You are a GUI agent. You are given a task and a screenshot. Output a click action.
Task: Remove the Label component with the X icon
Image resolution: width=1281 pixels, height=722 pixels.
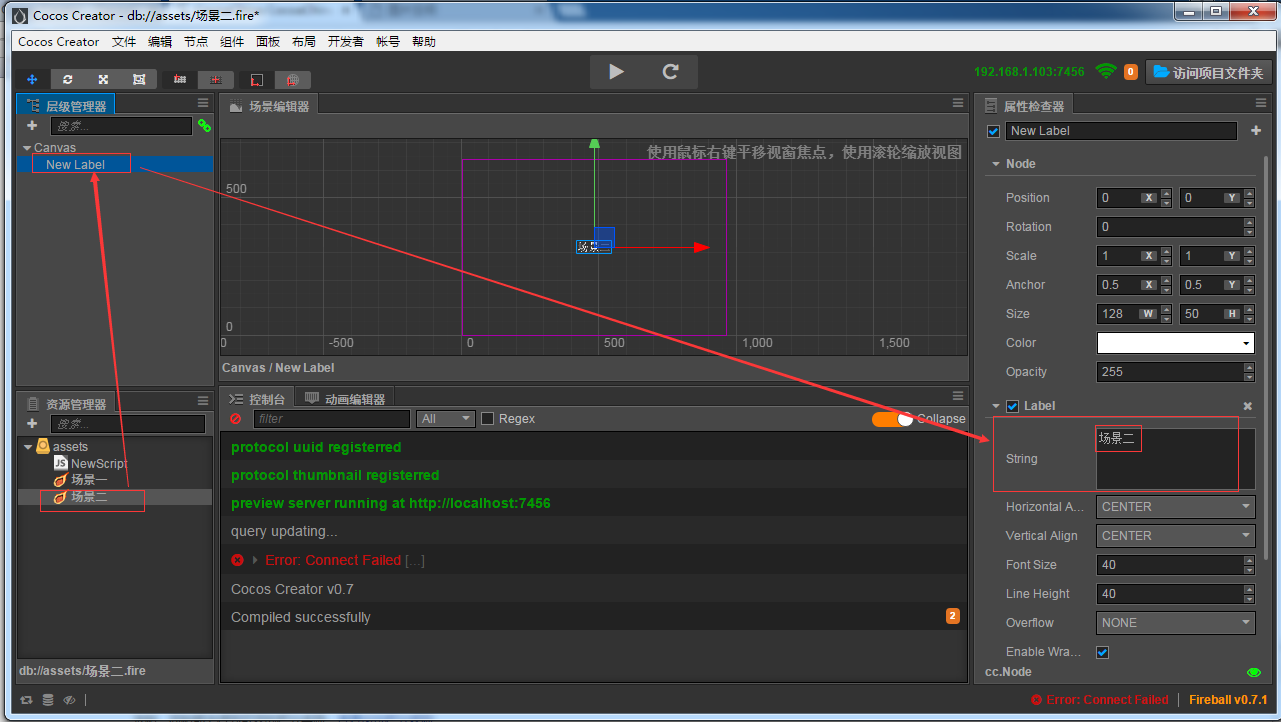pyautogui.click(x=1247, y=406)
